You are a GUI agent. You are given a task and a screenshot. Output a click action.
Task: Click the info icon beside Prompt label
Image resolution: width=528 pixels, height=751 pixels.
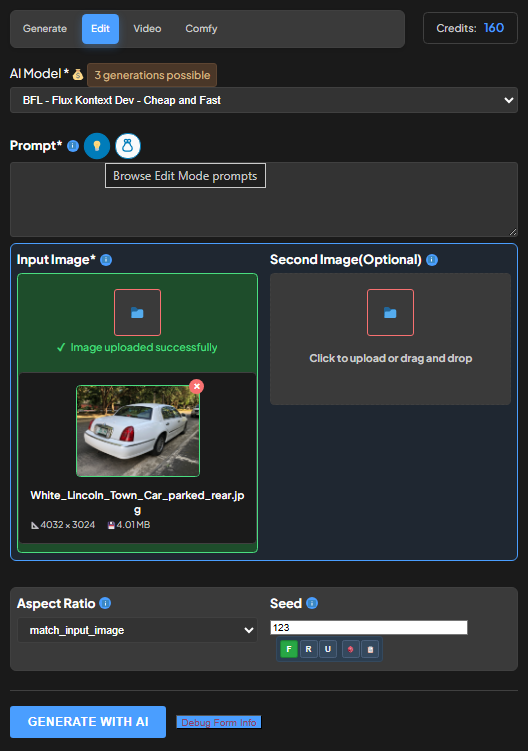73,146
